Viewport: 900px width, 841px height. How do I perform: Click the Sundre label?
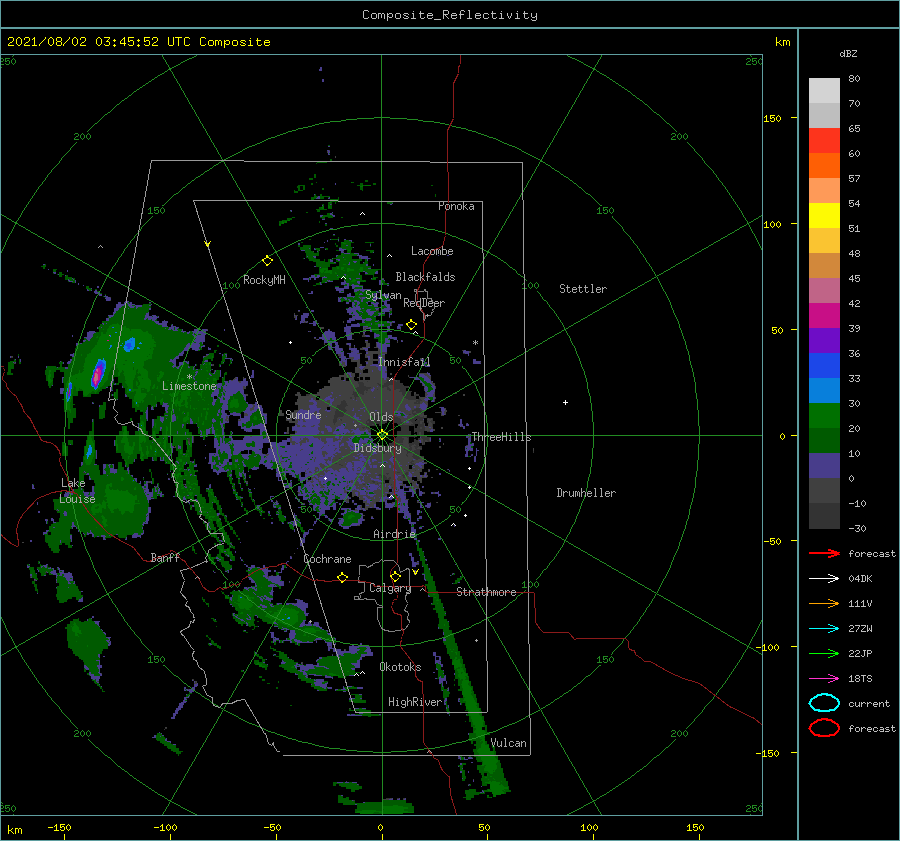[303, 415]
